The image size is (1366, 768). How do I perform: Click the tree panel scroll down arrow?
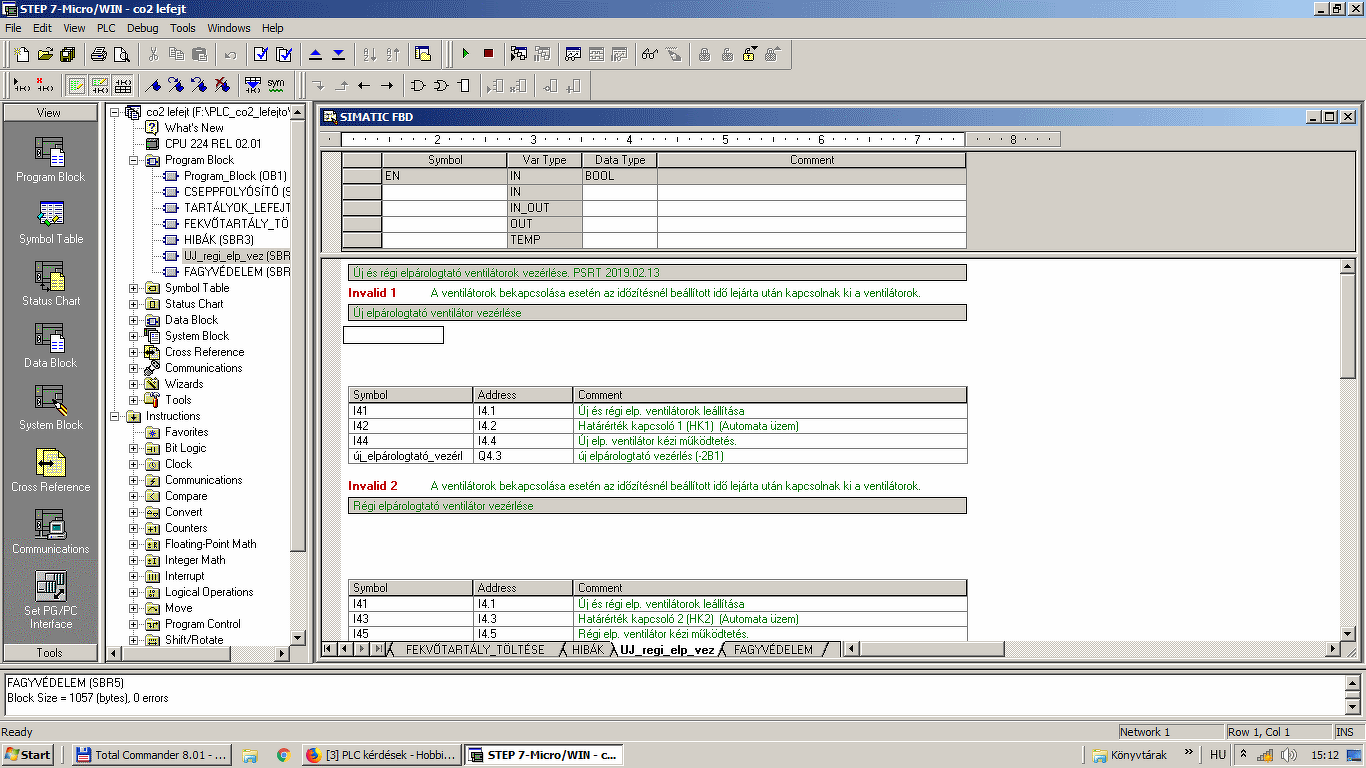(x=297, y=638)
